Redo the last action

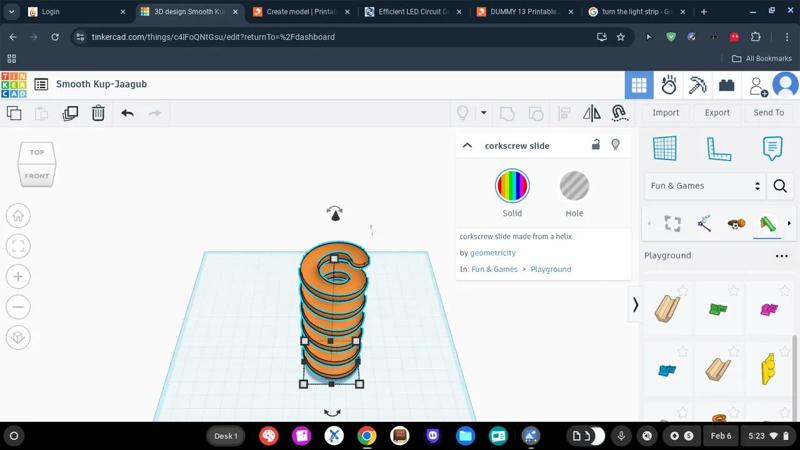coord(155,113)
